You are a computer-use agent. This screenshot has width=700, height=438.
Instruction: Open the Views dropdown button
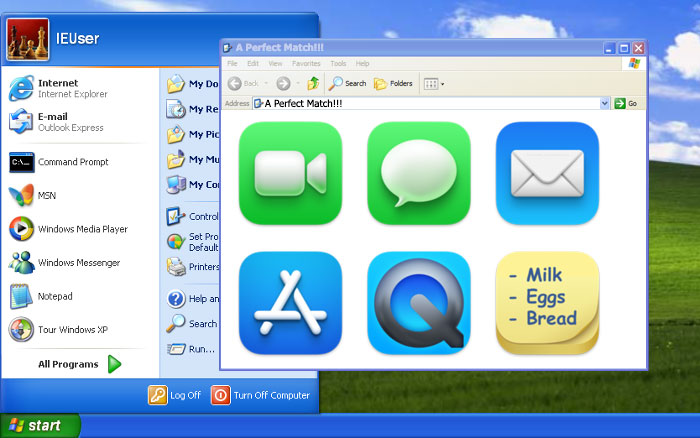click(434, 83)
